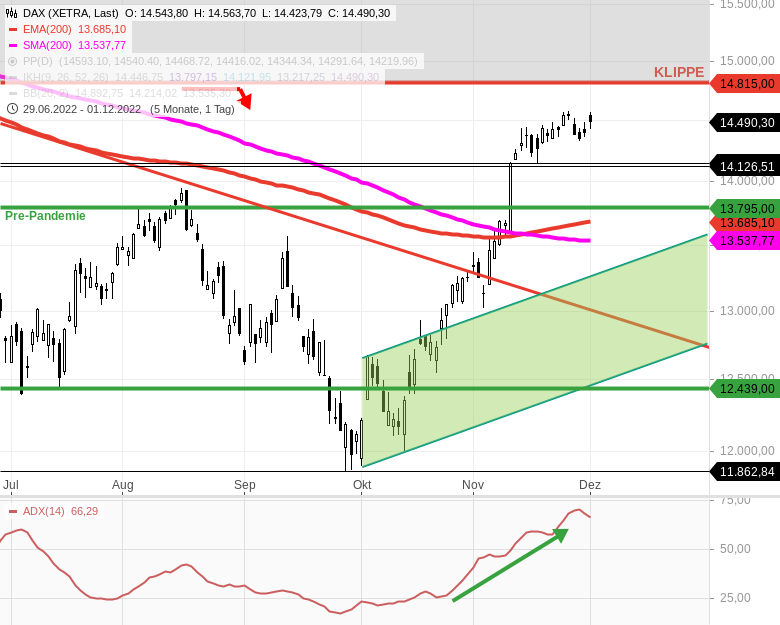Viewport: 780px width, 625px height.
Task: Click the green 12.439,00 price tag
Action: [x=745, y=389]
